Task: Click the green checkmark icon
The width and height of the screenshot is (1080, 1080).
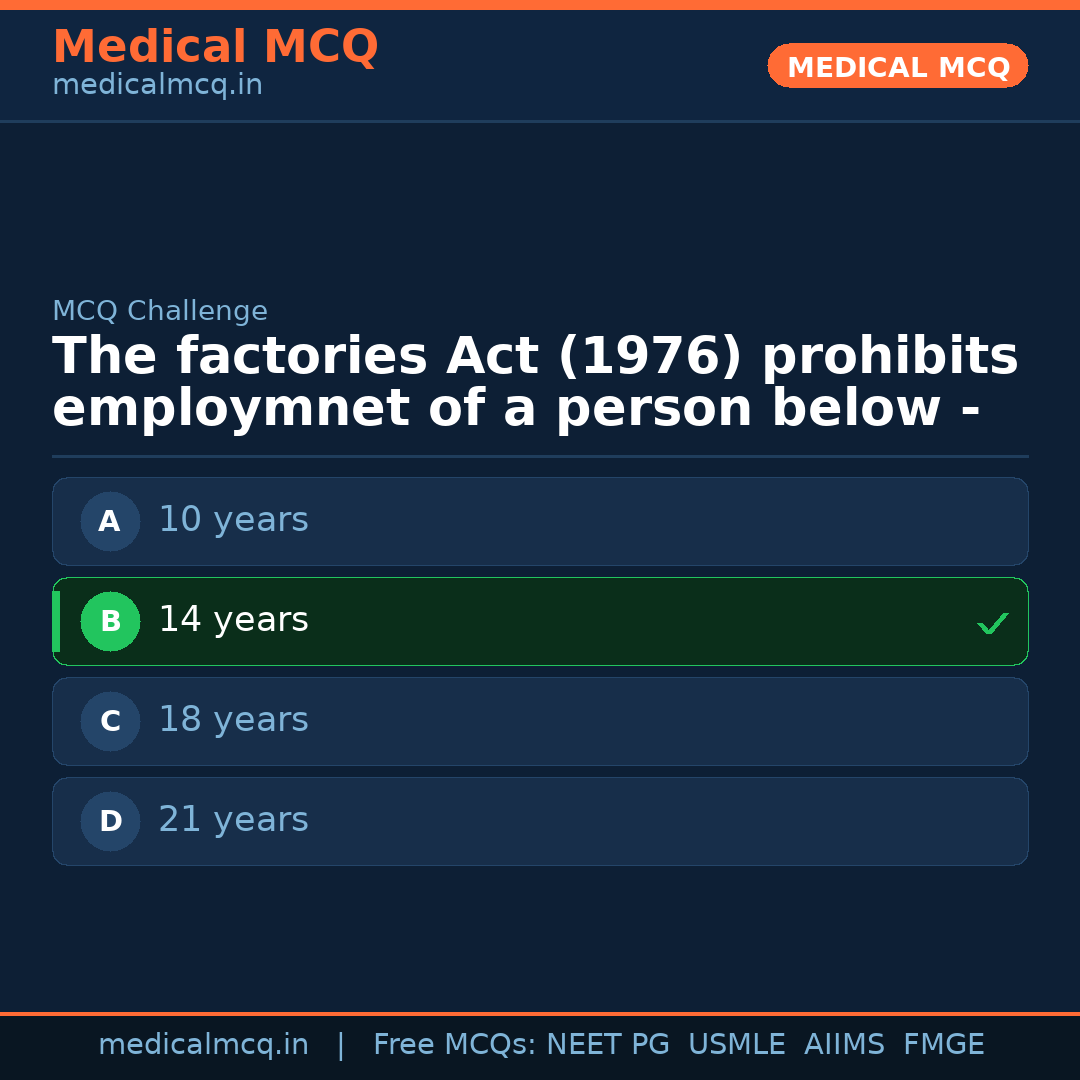Action: click(x=992, y=623)
